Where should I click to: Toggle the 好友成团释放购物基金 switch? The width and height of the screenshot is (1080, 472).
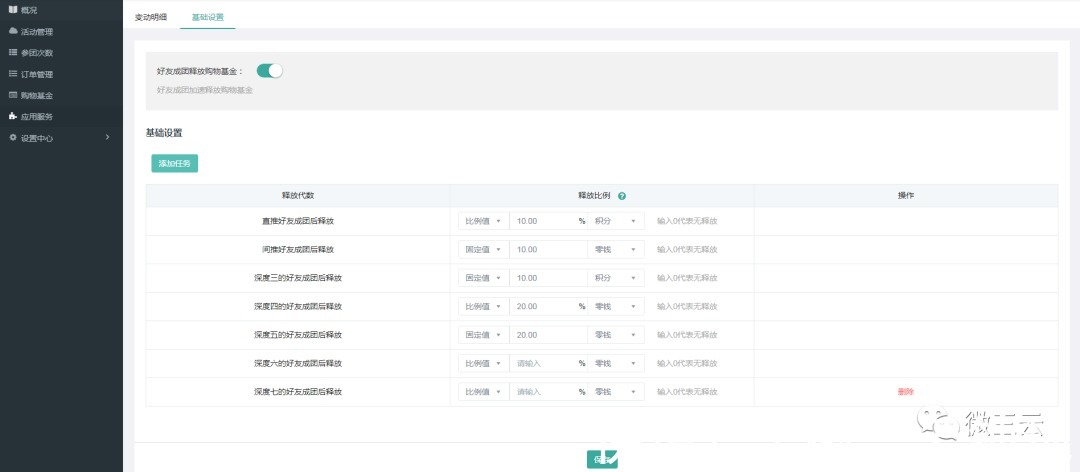click(269, 70)
